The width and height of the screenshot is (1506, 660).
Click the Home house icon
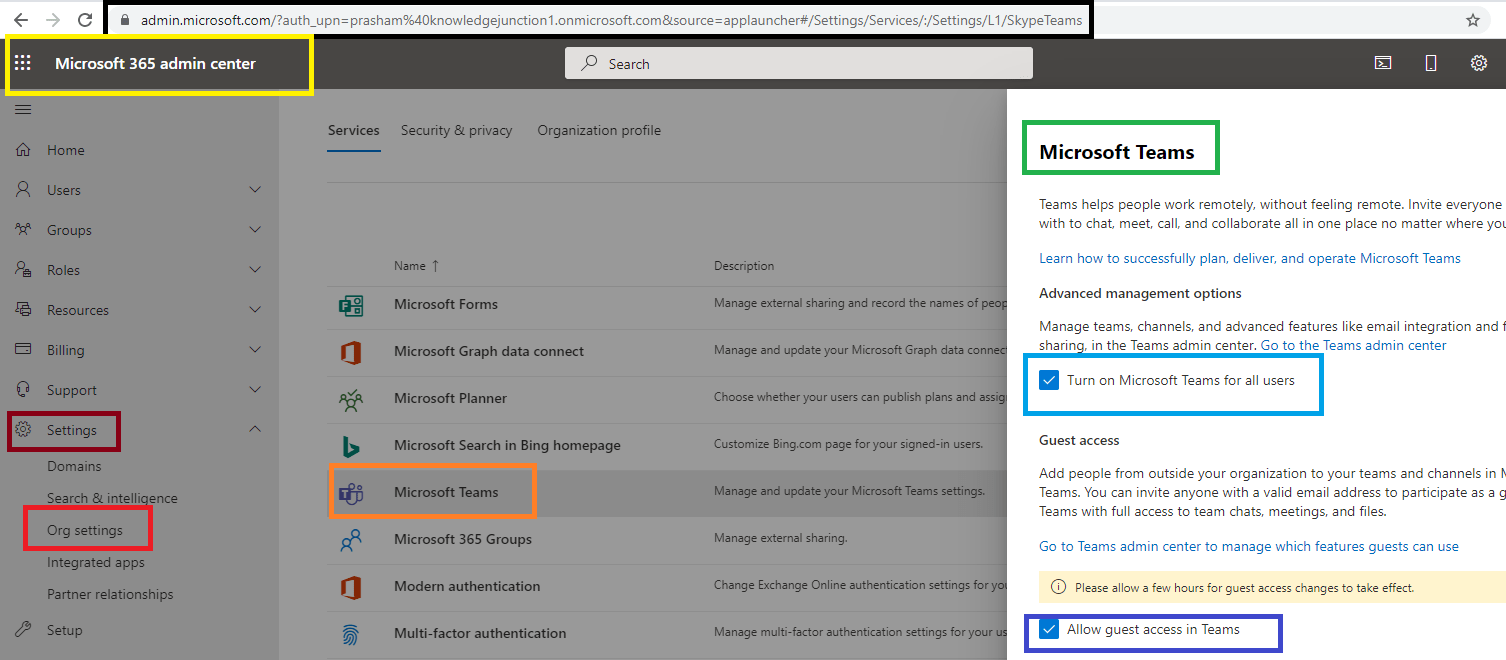click(x=23, y=150)
